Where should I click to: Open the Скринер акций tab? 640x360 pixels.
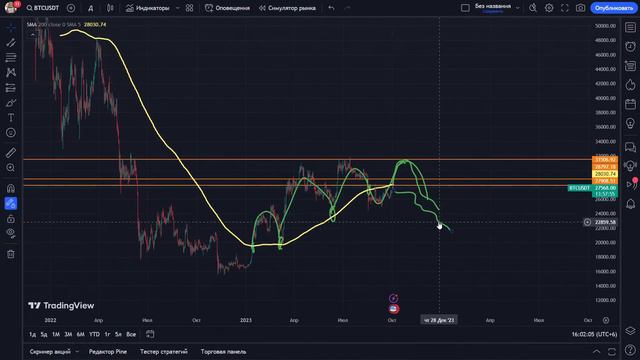(x=50, y=351)
